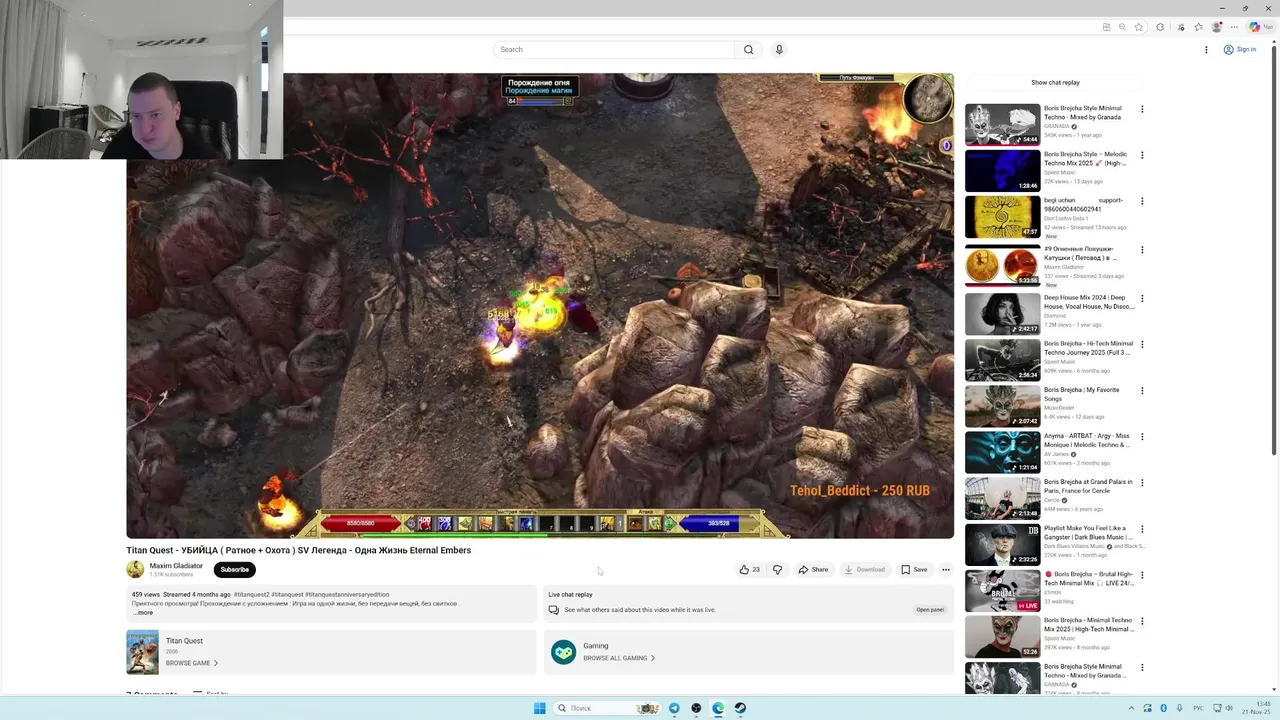The height and width of the screenshot is (720, 1280).
Task: Open begi uchun support video thumbnail
Action: 1002,217
